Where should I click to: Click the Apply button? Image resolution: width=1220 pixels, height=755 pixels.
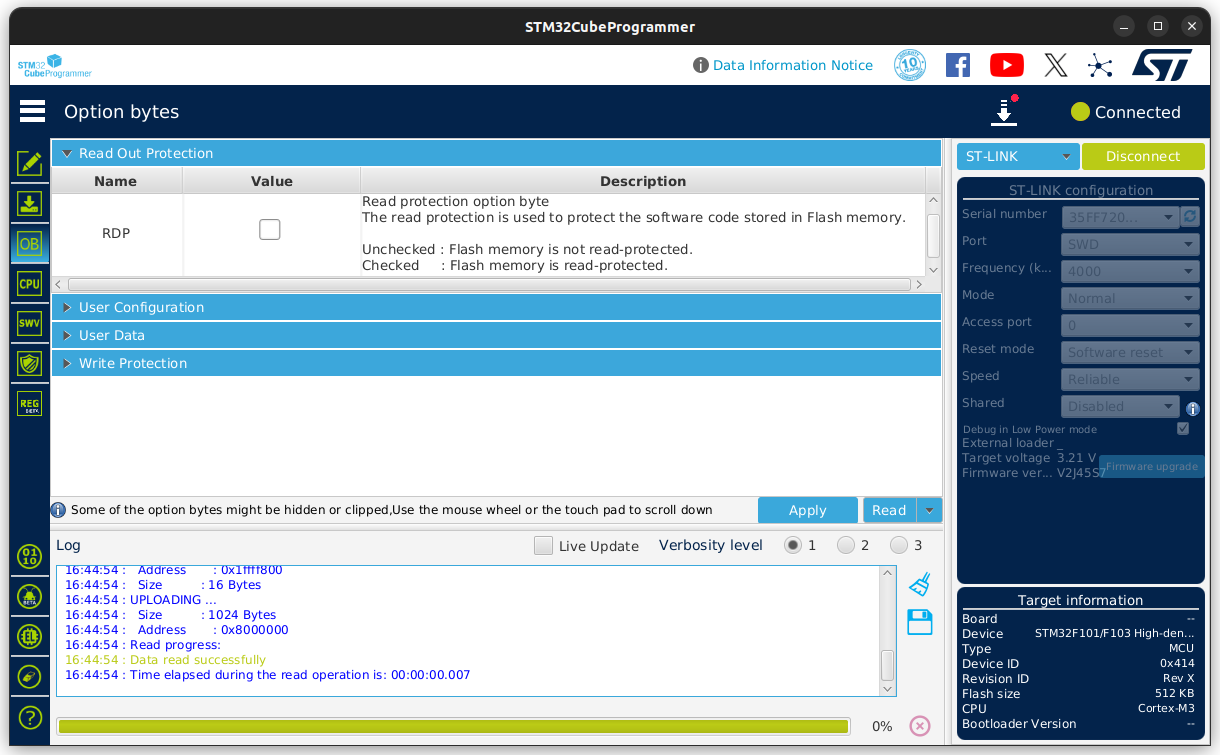[x=808, y=510]
